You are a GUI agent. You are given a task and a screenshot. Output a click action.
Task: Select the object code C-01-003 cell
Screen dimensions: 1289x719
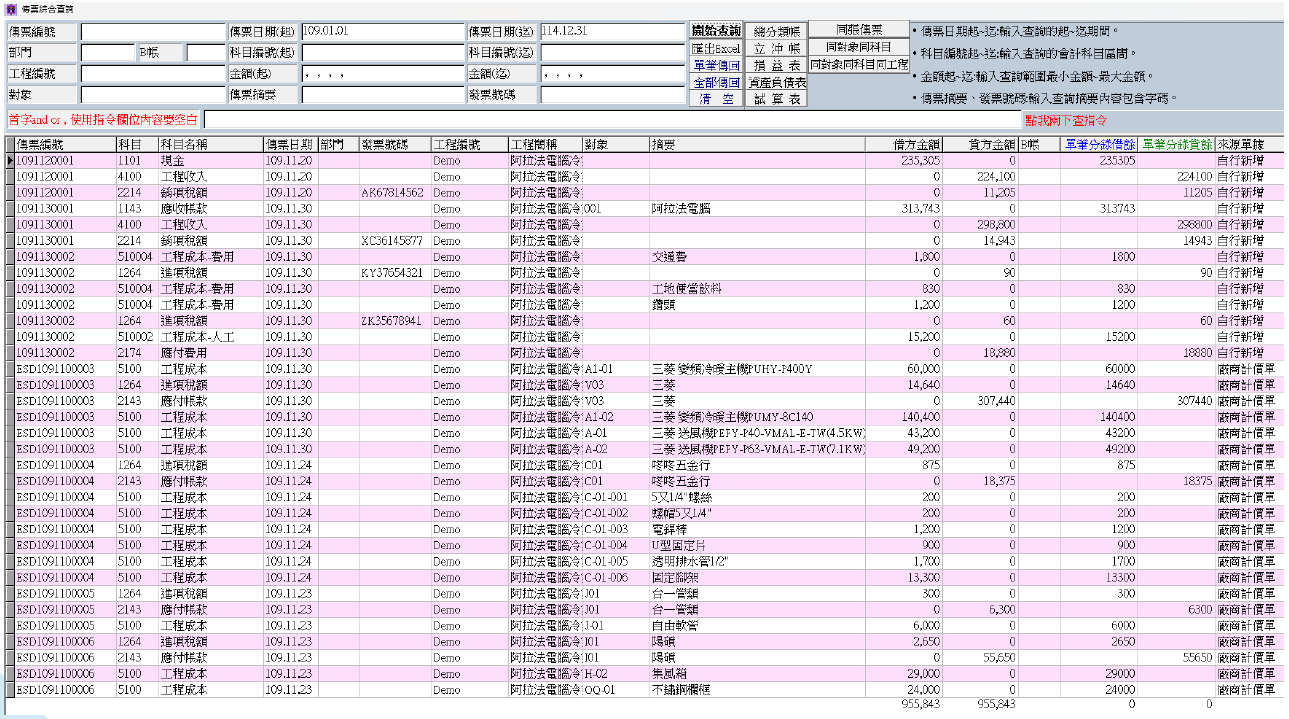pos(615,529)
